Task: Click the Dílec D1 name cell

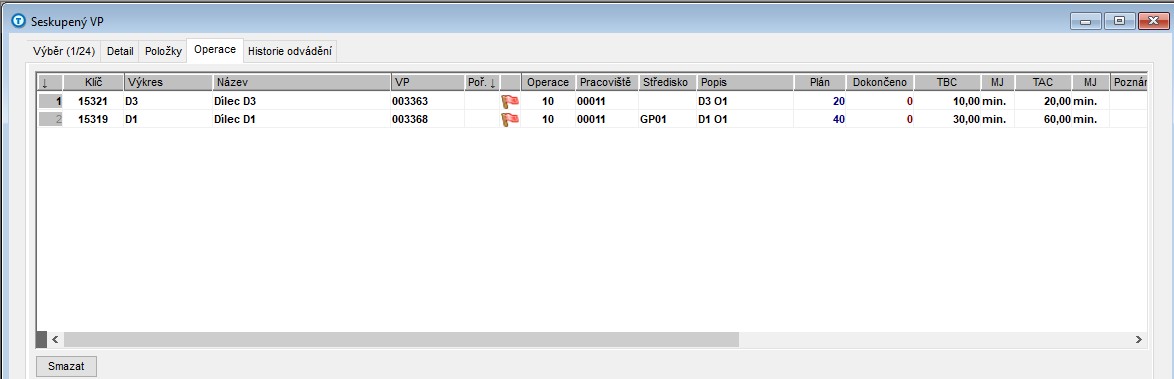Action: click(x=302, y=118)
